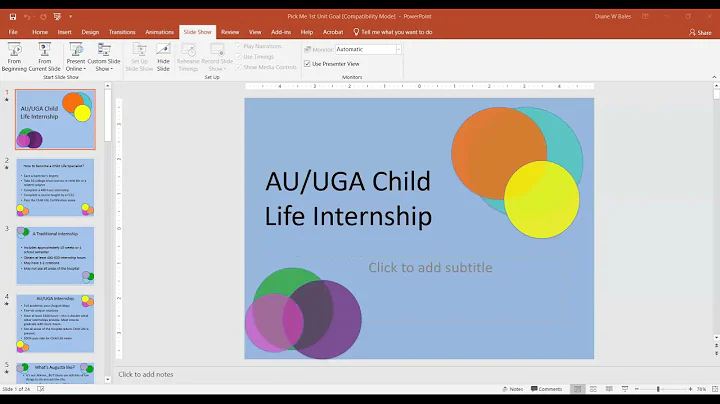Select slide 1 thumbnail AU/UGA Child Life Internship
Image resolution: width=720 pixels, height=404 pixels.
click(x=55, y=119)
